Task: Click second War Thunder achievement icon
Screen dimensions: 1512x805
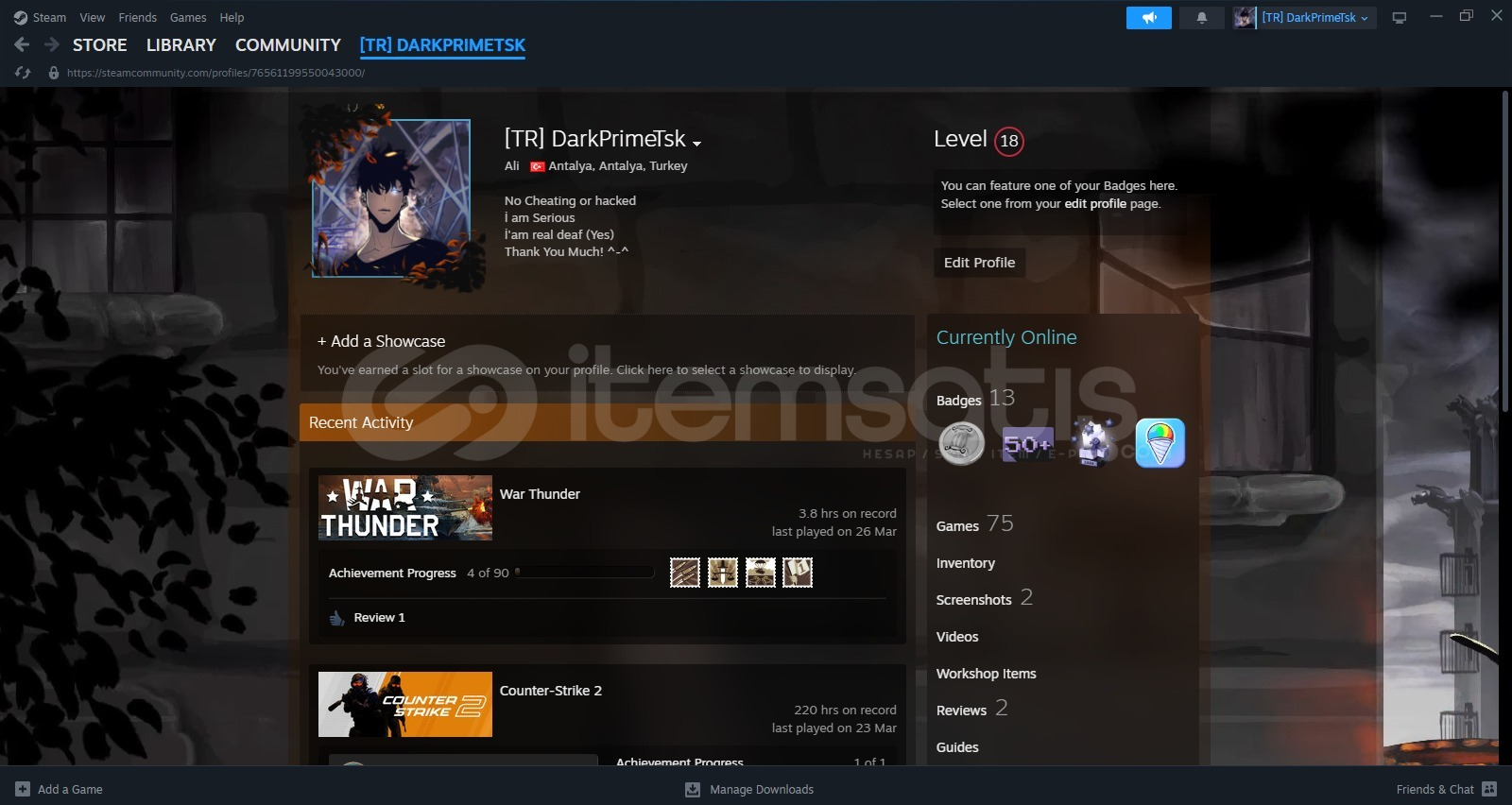Action: pos(723,573)
